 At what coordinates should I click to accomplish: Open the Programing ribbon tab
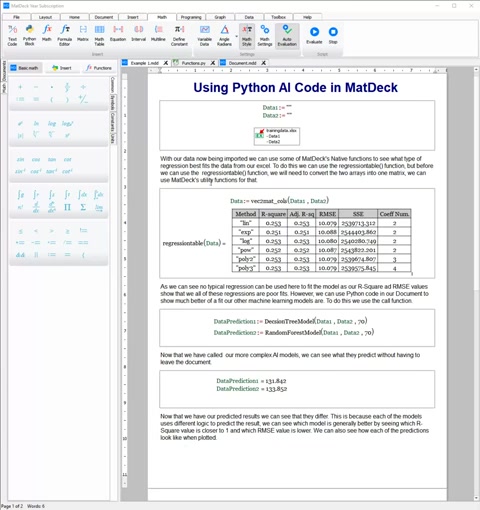(191, 17)
